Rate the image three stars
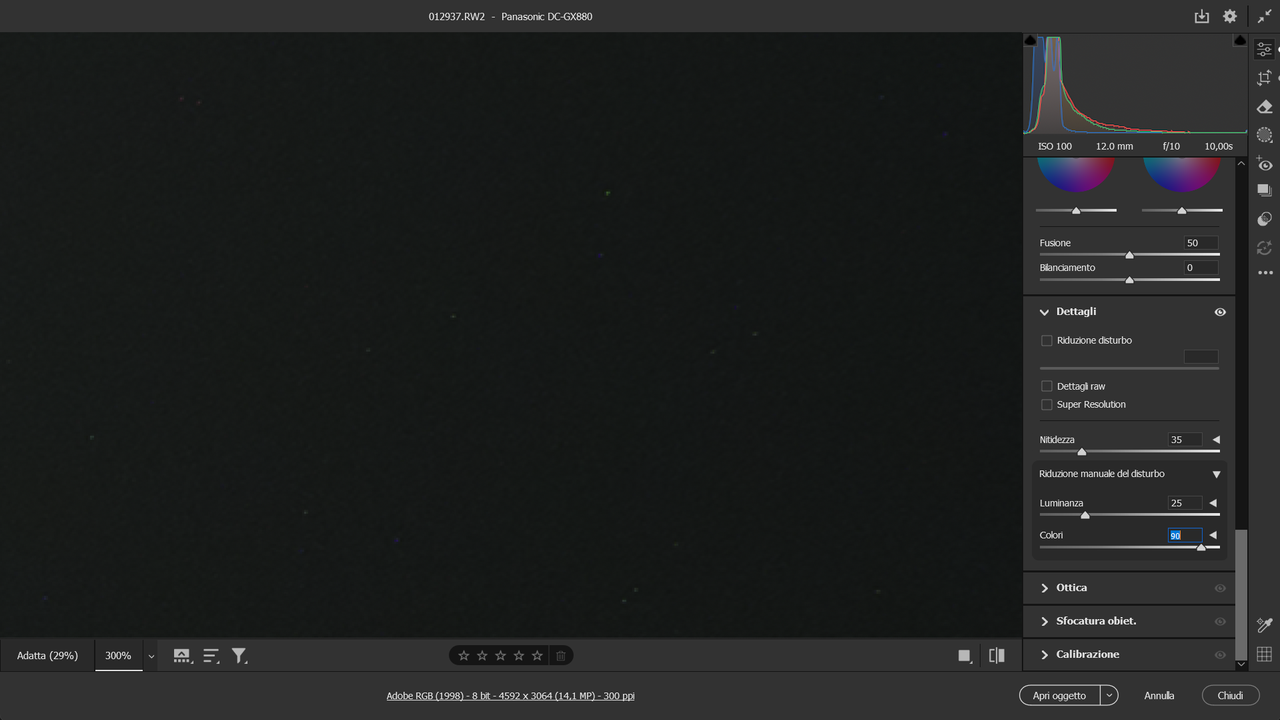 point(500,656)
